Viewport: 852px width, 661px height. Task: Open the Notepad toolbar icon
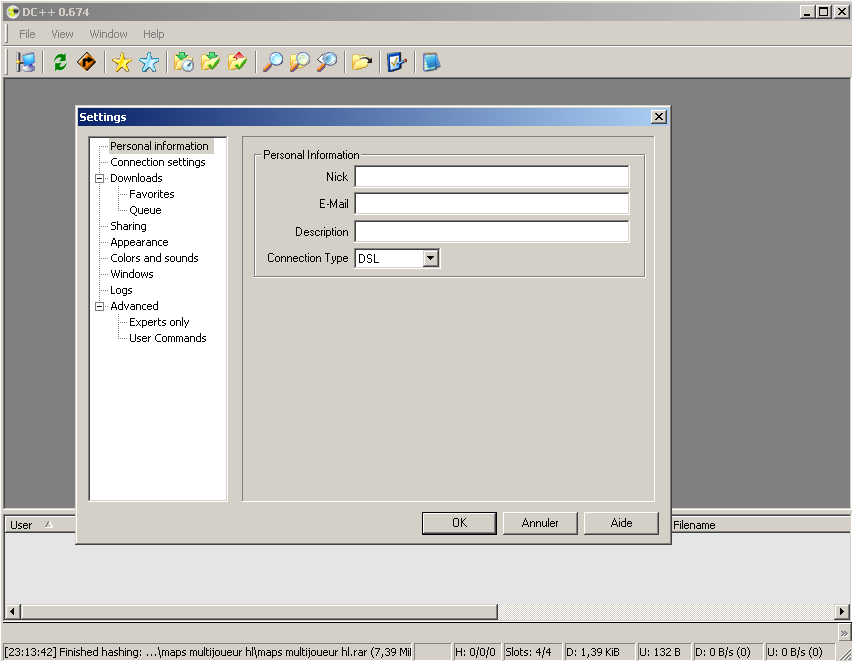431,62
